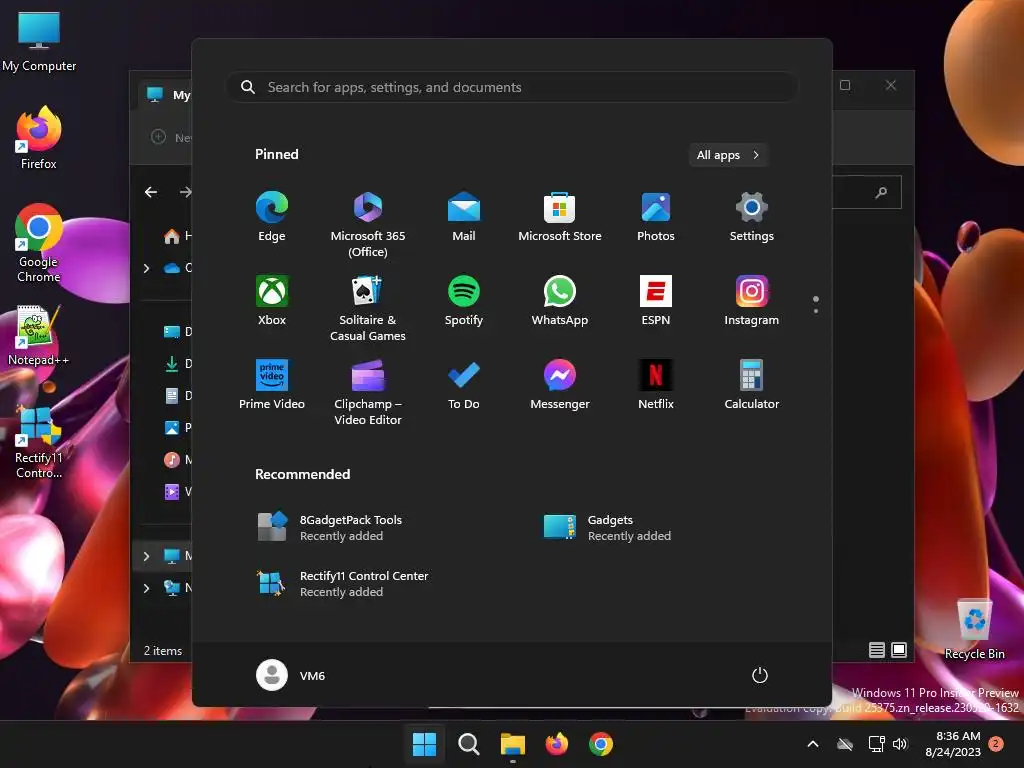Open recommended Gadgets item
This screenshot has width=1024, height=768.
coord(607,528)
